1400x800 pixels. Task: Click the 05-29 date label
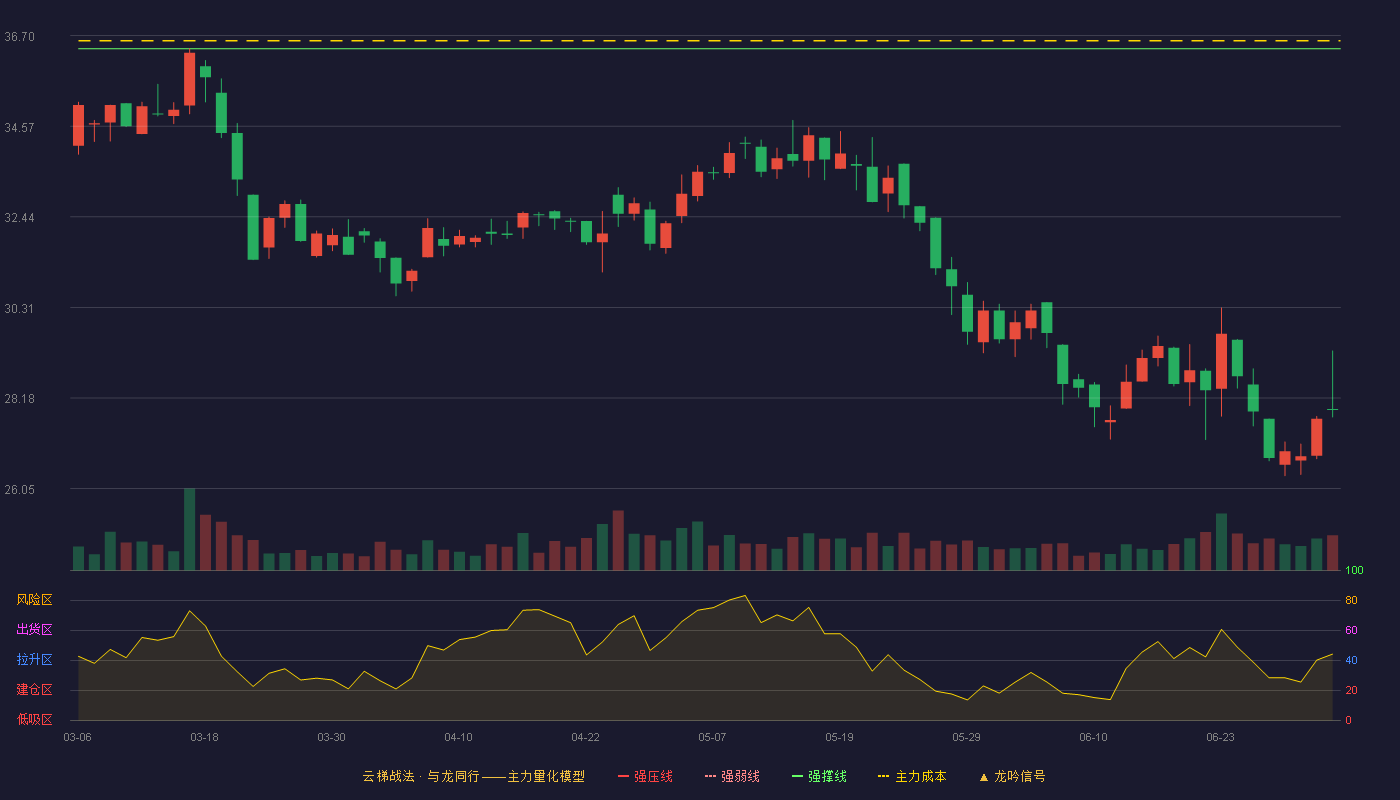(x=966, y=737)
